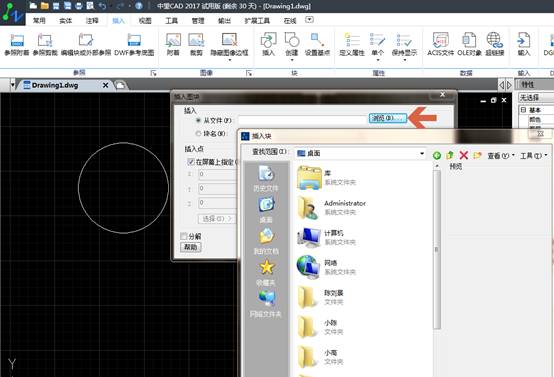Uncheck 在屏幕上指定 checkbox
Viewport: 554px width, 377px height.
[190, 162]
